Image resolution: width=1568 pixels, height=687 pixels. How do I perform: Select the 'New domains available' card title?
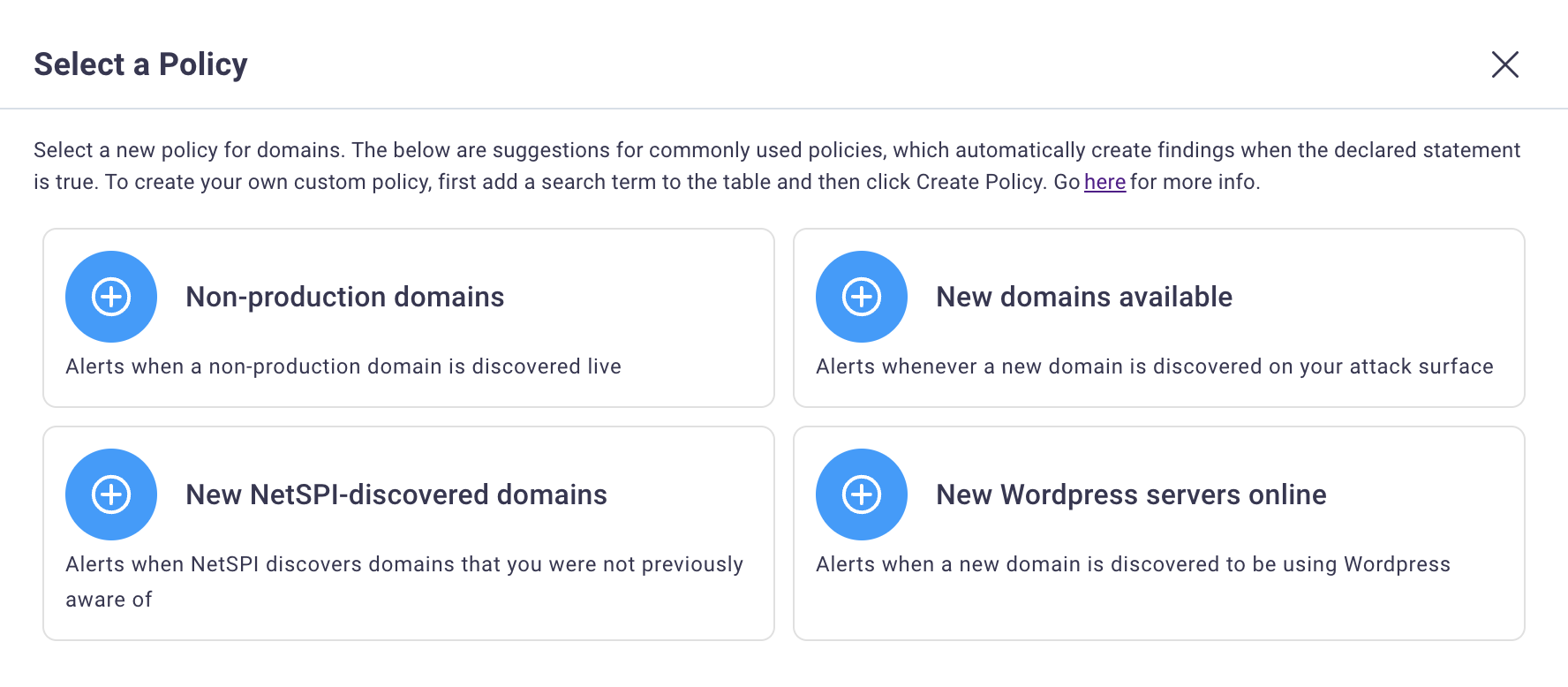click(1084, 297)
